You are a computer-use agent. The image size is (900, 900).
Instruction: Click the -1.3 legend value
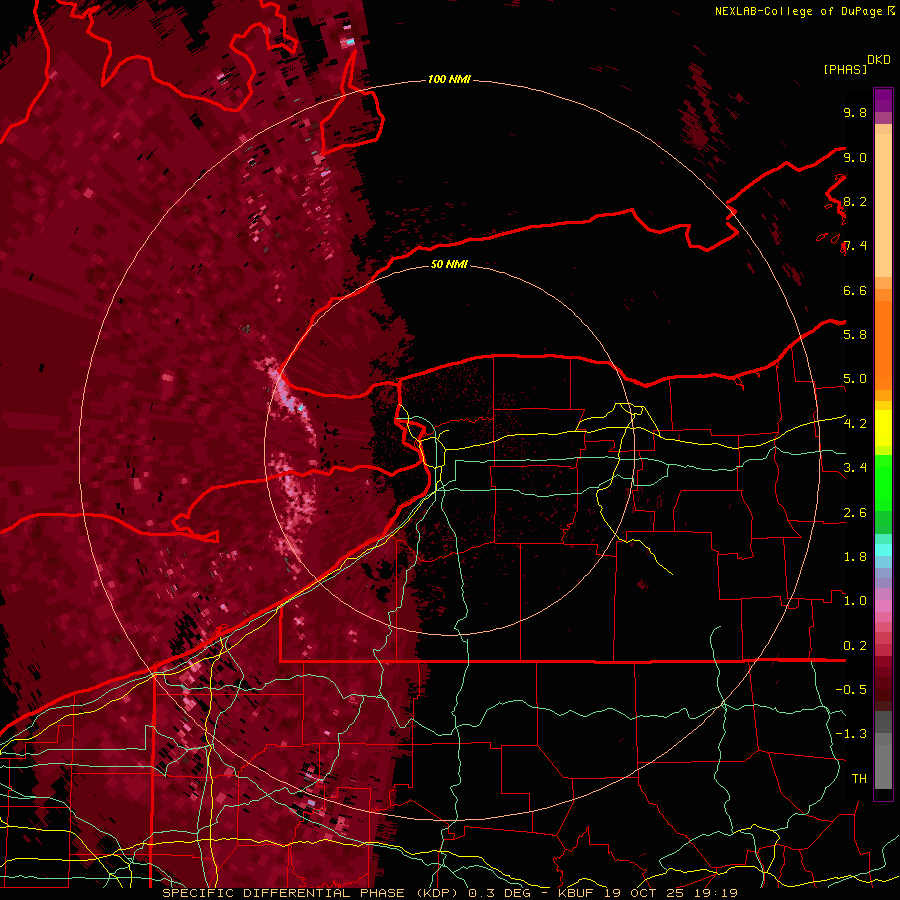(x=851, y=734)
